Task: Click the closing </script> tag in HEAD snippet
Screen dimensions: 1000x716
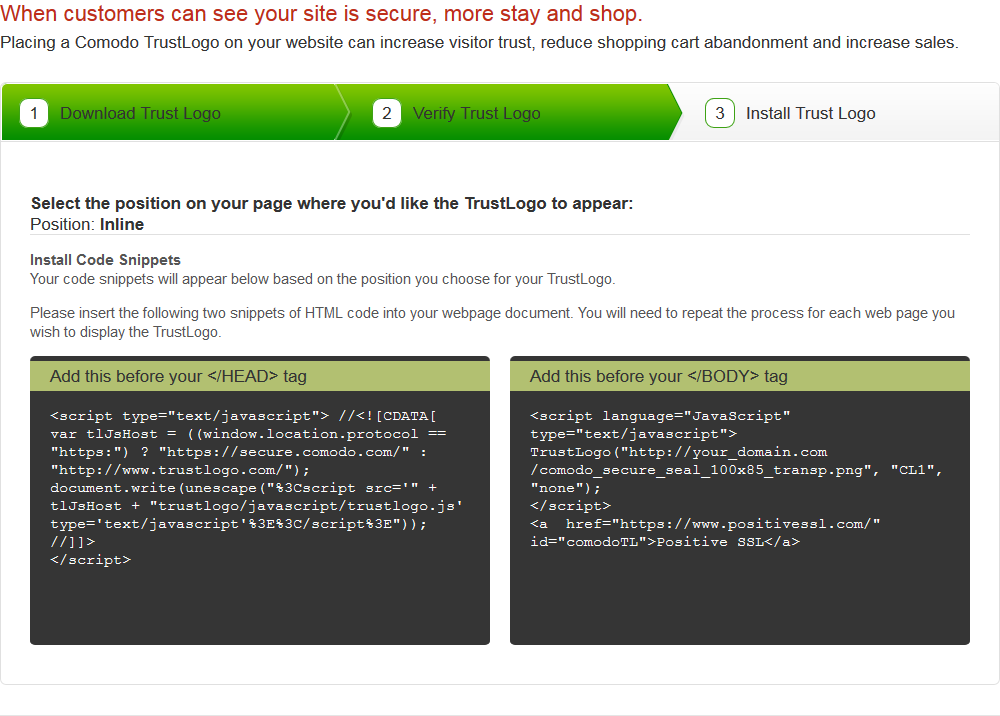Action: tap(90, 560)
